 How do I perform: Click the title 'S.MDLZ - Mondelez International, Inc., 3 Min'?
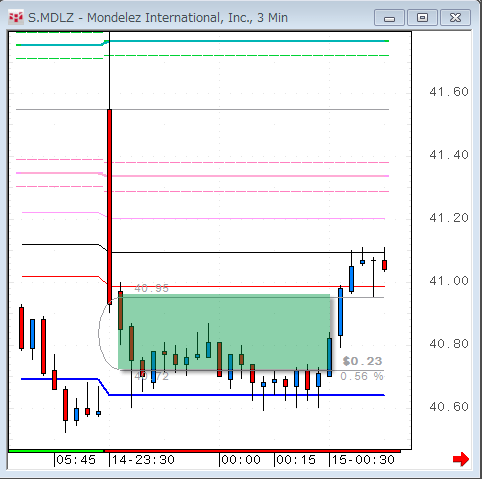coord(158,18)
